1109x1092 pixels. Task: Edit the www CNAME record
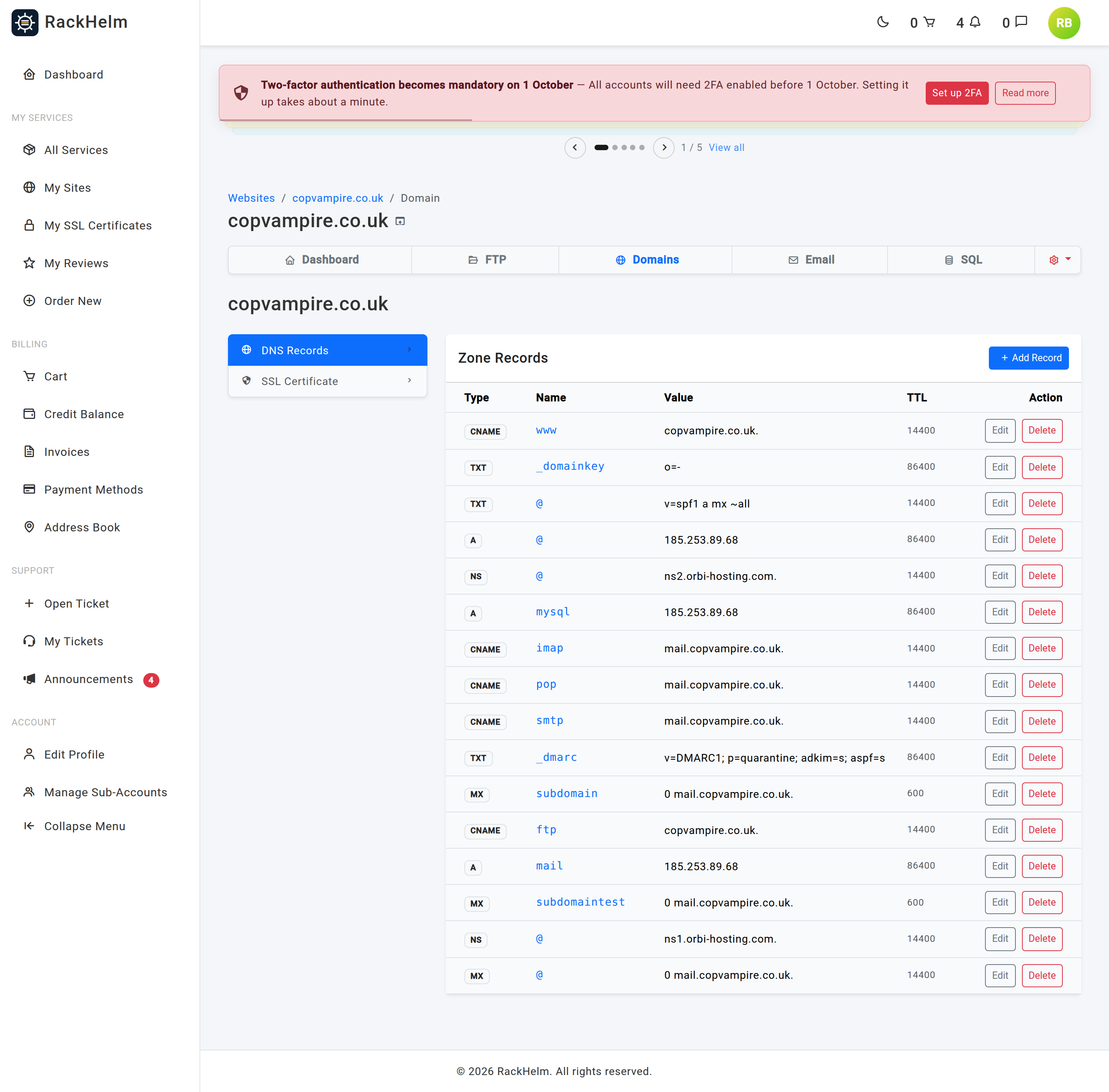click(1000, 431)
